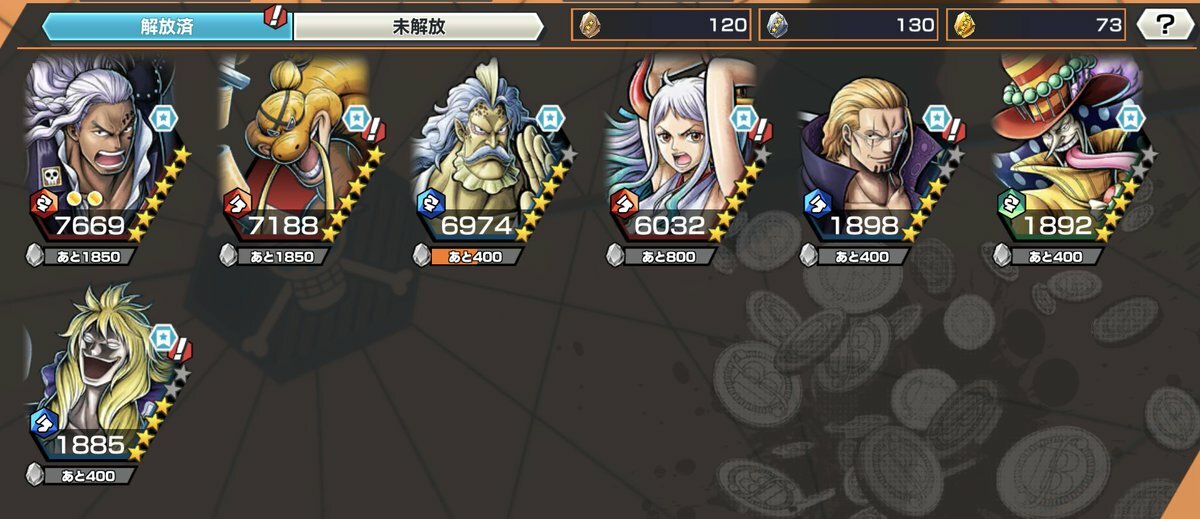Click the medal badge on the 7669 character
Screen dimensions: 1200x519
coord(162,119)
